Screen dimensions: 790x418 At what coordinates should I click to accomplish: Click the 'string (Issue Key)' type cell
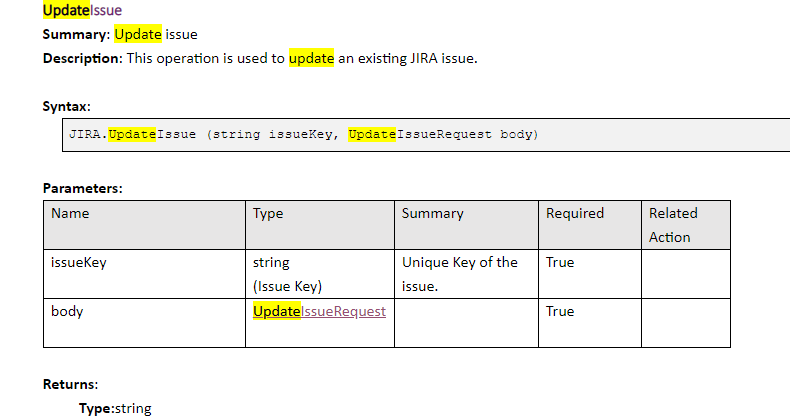(x=320, y=274)
